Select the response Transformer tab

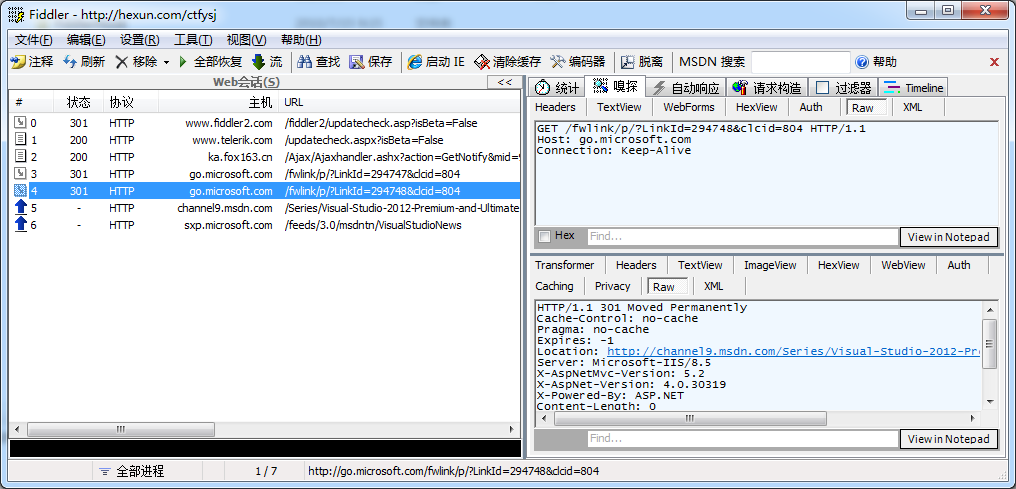point(564,265)
